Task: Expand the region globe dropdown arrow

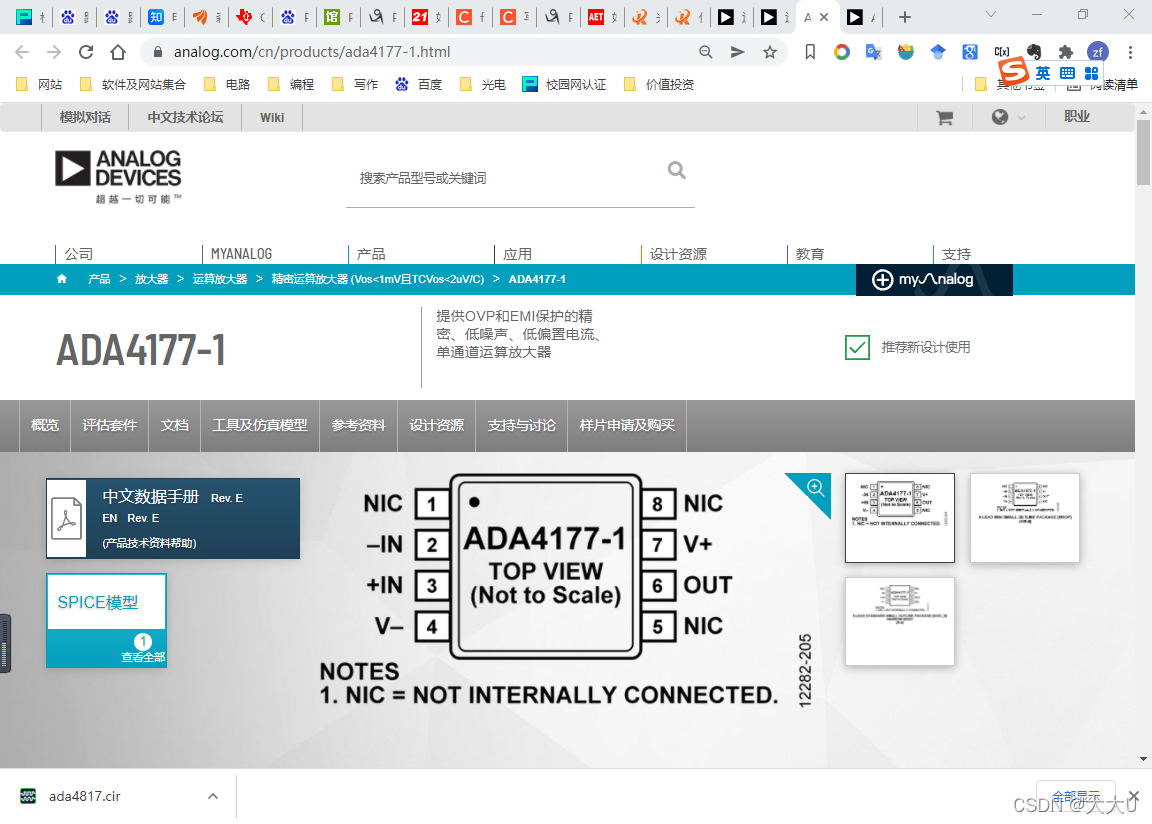Action: [x=1021, y=118]
